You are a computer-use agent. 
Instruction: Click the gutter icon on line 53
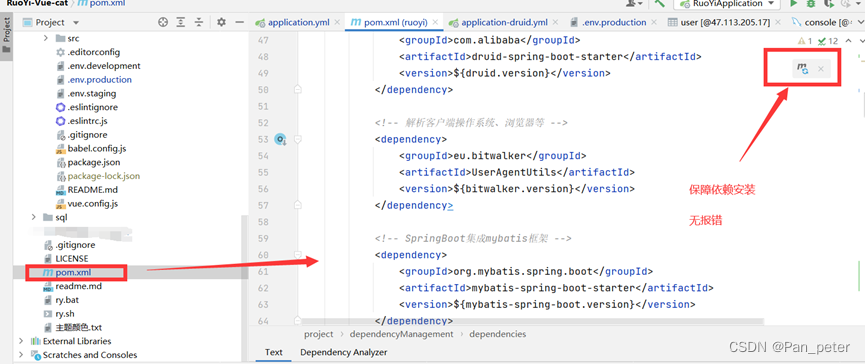[x=281, y=140]
